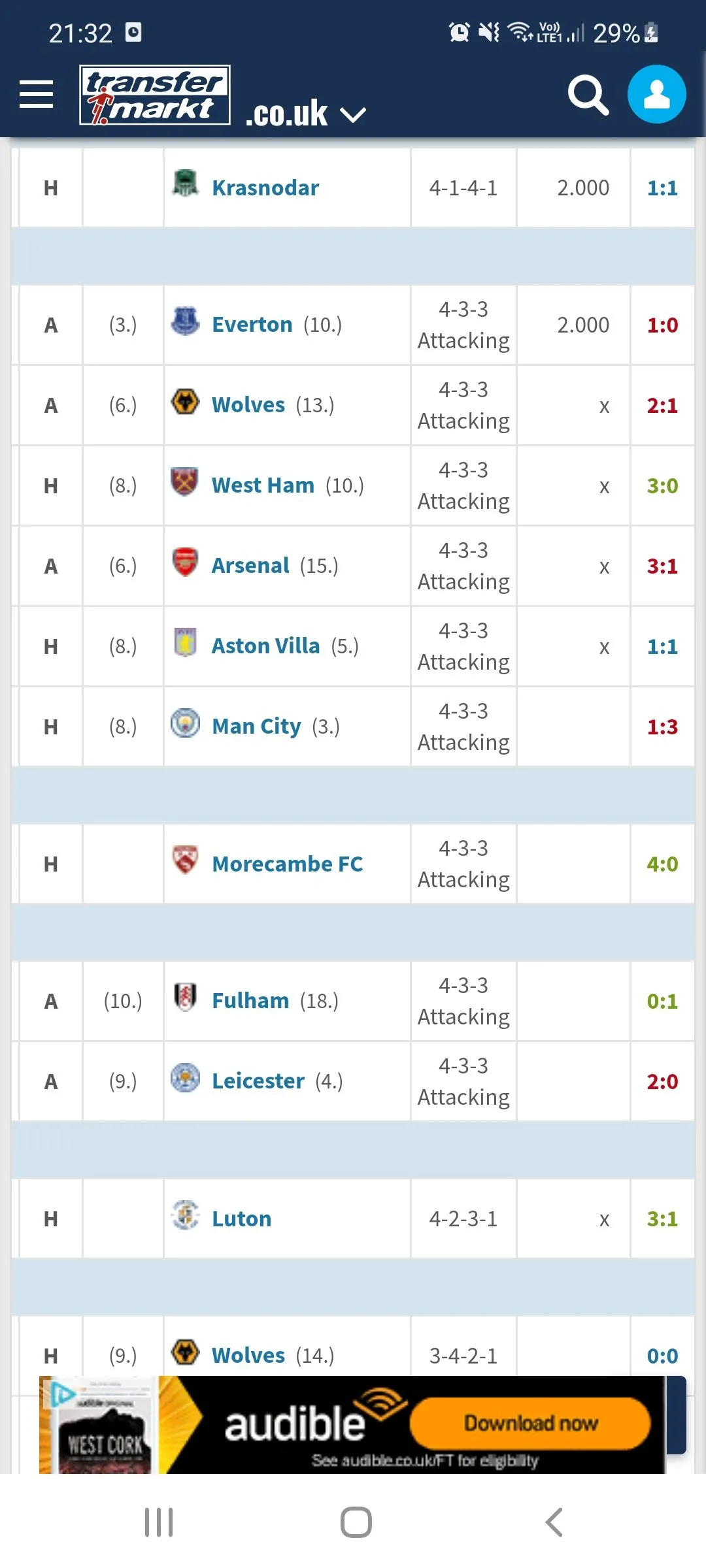Tap the Everton club crest
This screenshot has height=1568, width=706.
click(x=185, y=321)
